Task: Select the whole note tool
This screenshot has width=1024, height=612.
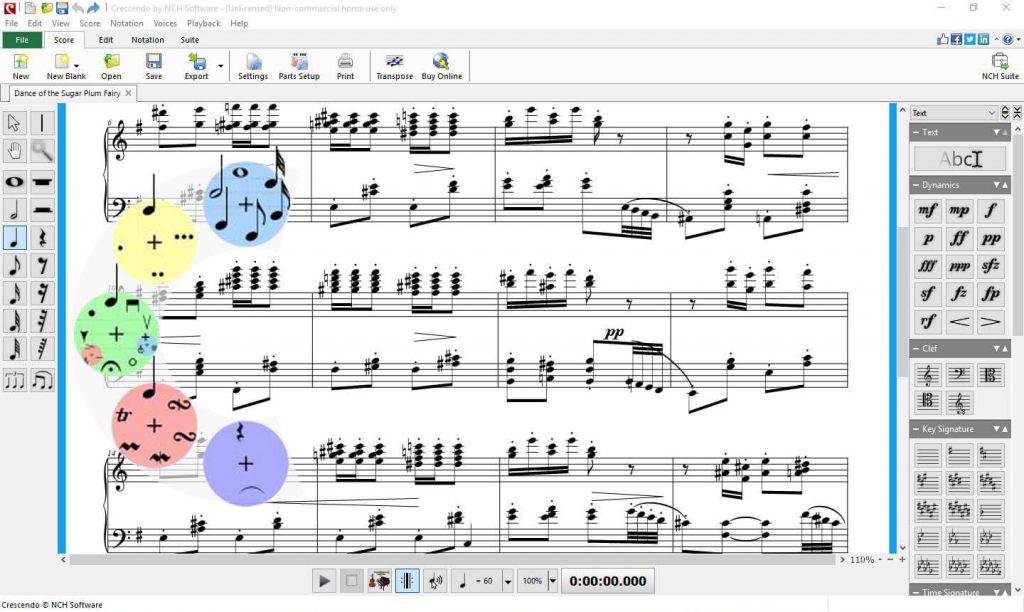Action: [14, 181]
